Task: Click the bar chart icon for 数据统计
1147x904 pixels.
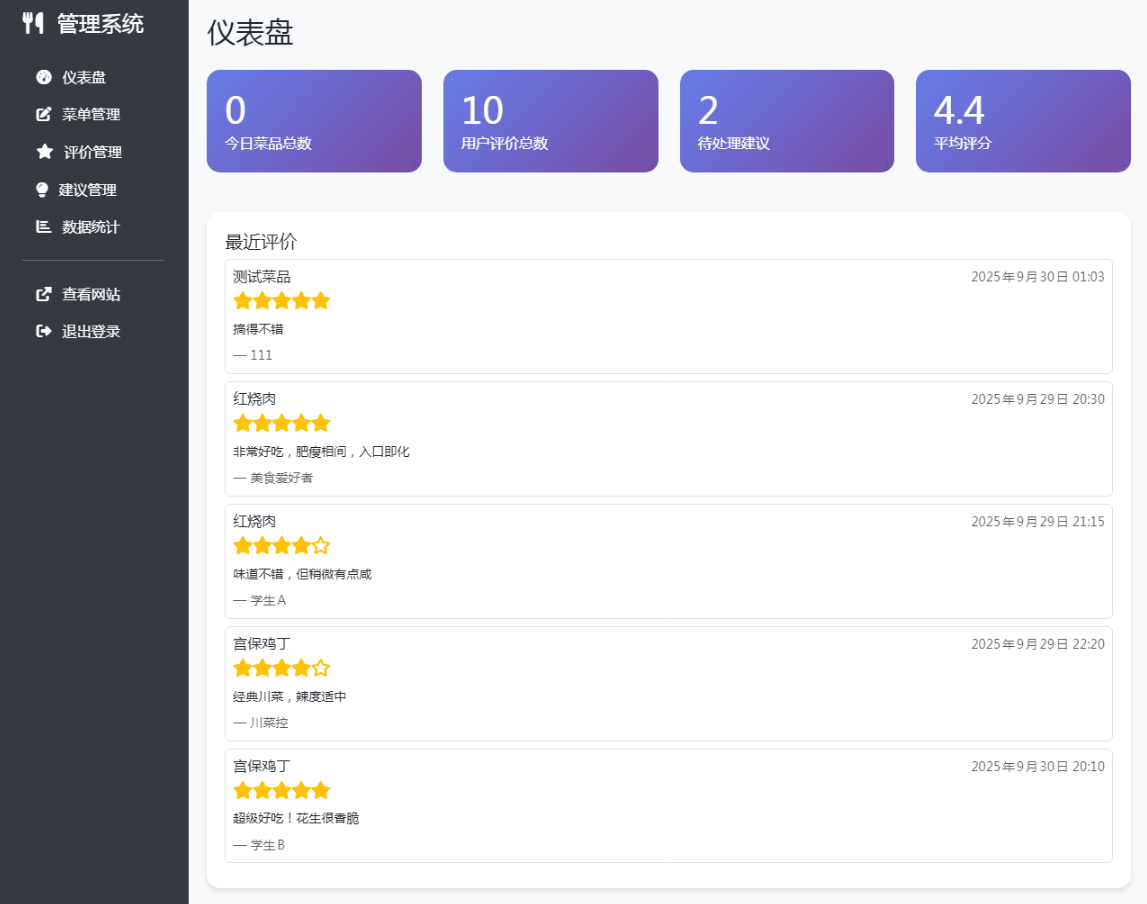Action: (x=43, y=227)
